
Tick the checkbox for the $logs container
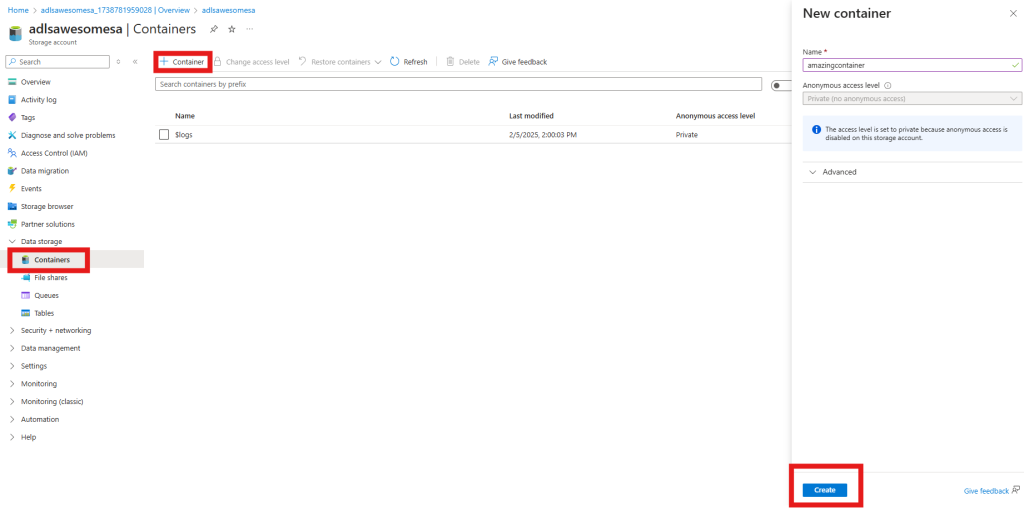click(164, 135)
